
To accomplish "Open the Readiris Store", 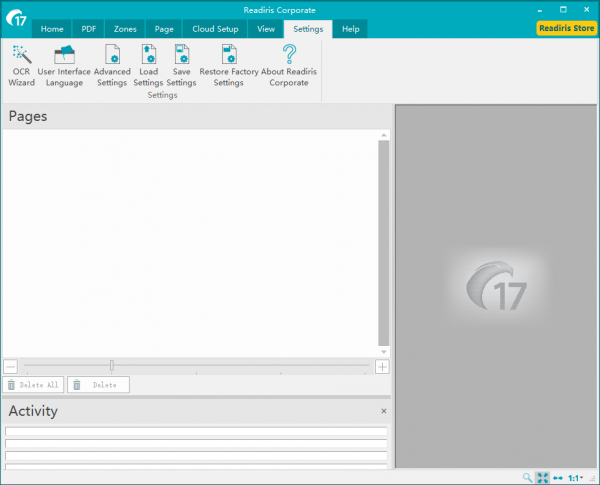I will point(566,28).
